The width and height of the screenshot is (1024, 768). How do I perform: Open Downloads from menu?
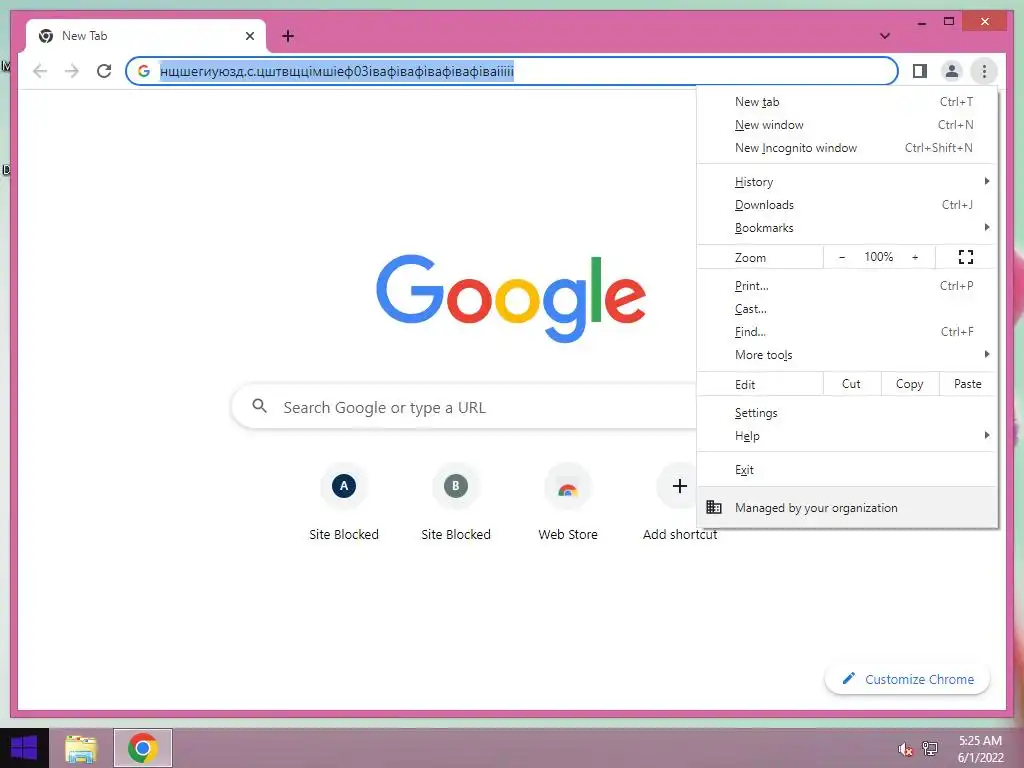(847, 205)
